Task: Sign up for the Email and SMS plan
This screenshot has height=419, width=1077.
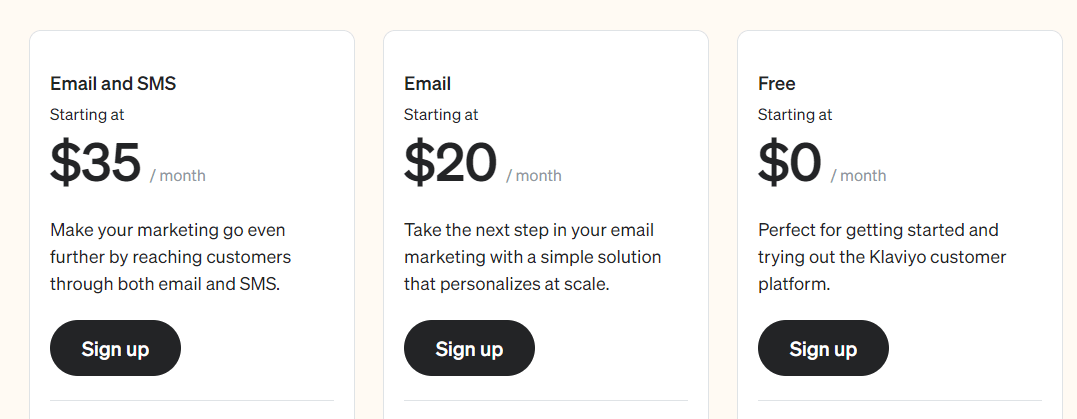Action: point(115,348)
